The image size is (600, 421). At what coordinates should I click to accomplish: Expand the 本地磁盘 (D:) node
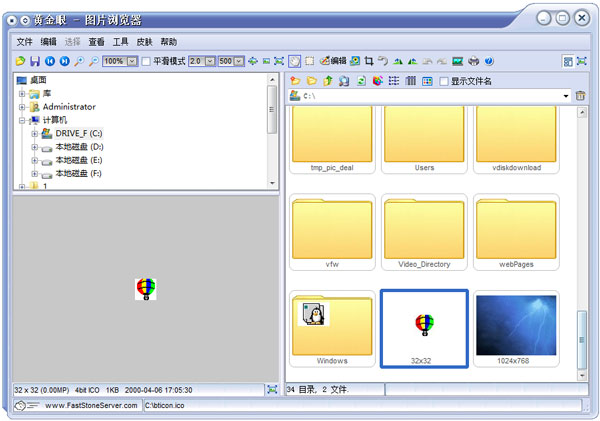tap(34, 147)
